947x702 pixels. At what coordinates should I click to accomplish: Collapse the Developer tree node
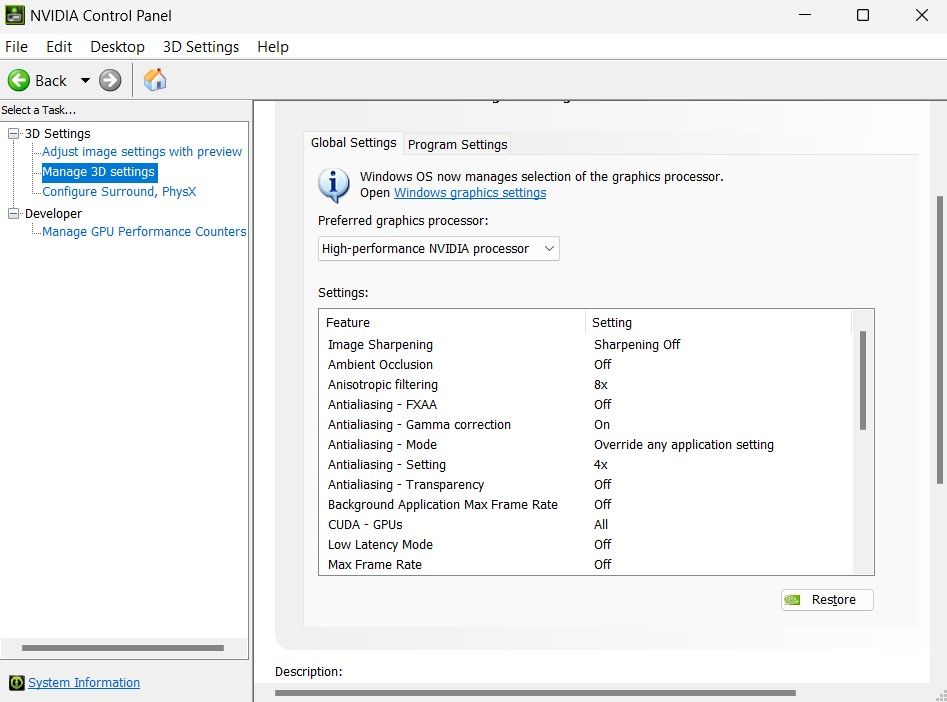13,214
